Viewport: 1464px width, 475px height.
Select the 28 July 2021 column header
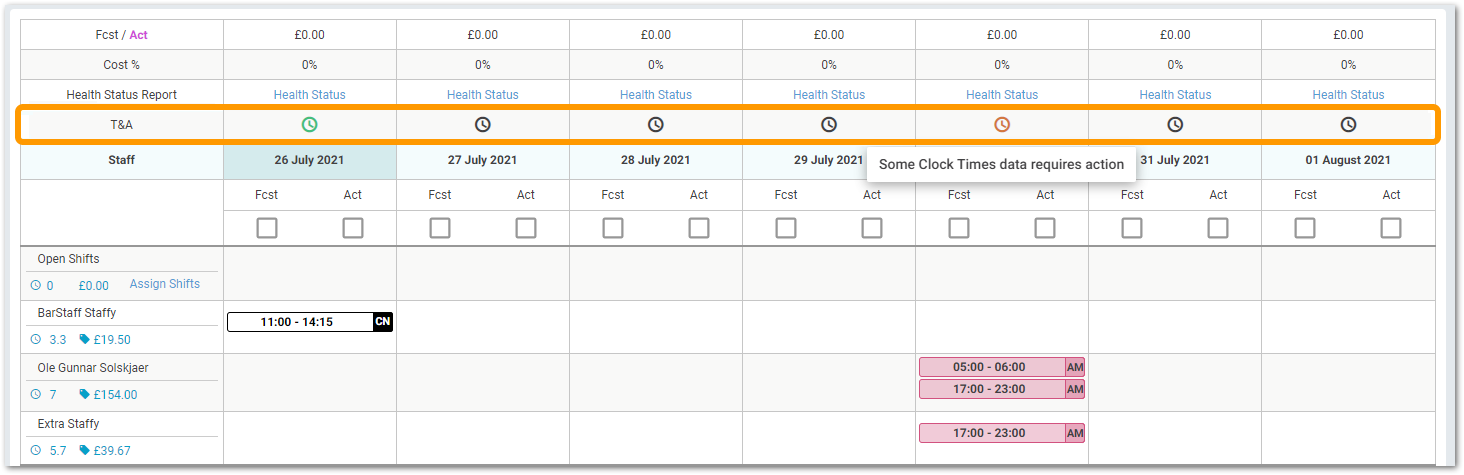(656, 160)
